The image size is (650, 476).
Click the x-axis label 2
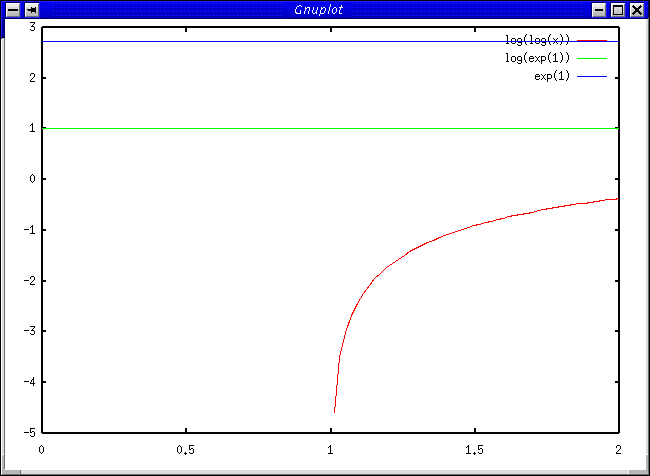(x=618, y=449)
